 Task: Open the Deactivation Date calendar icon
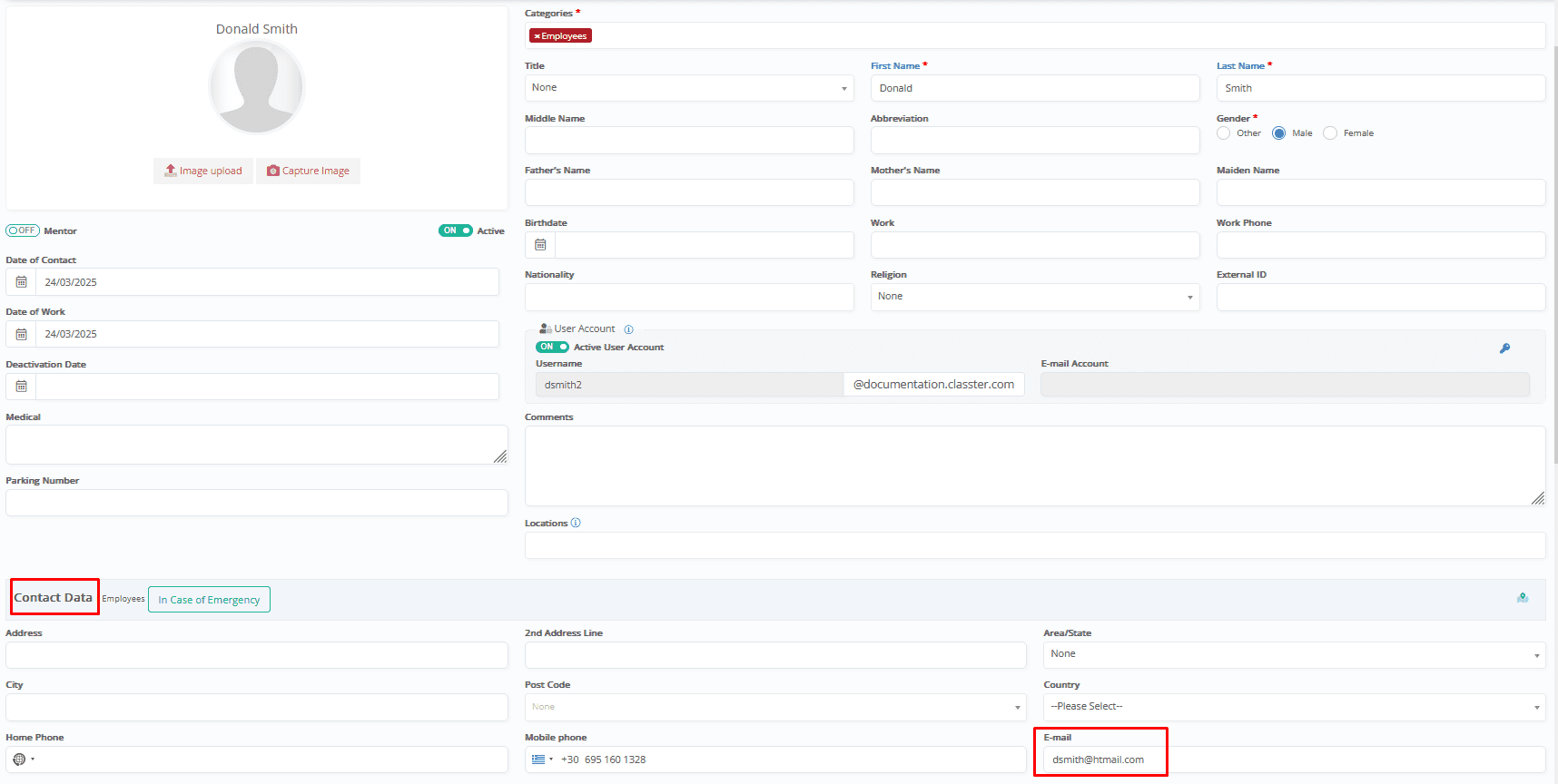[x=21, y=387]
